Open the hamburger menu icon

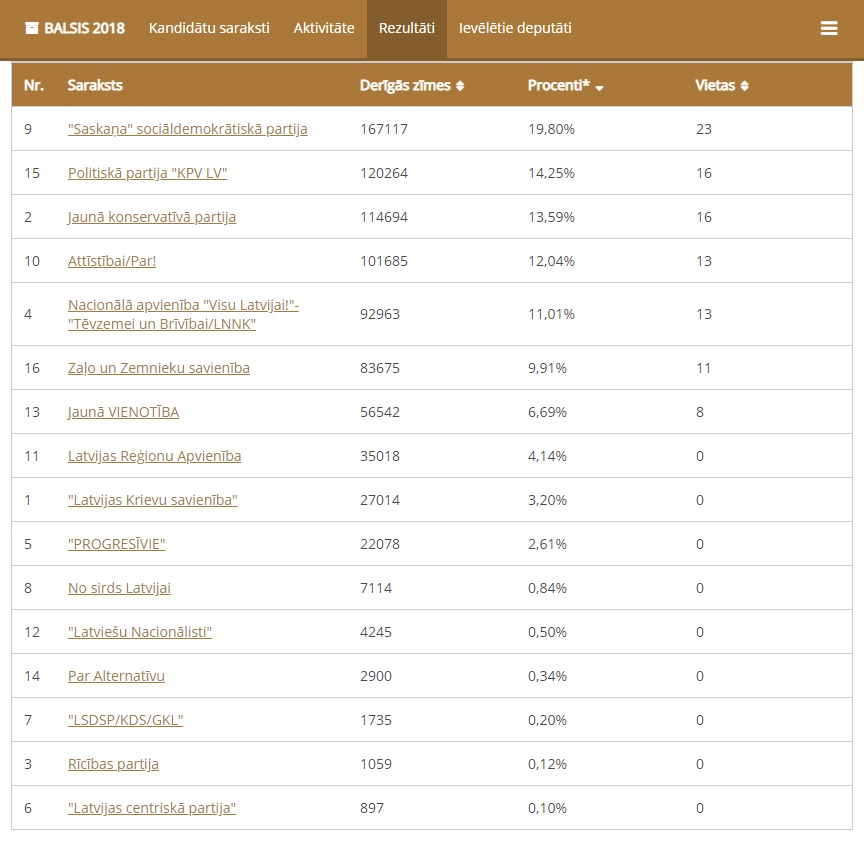pos(828,29)
